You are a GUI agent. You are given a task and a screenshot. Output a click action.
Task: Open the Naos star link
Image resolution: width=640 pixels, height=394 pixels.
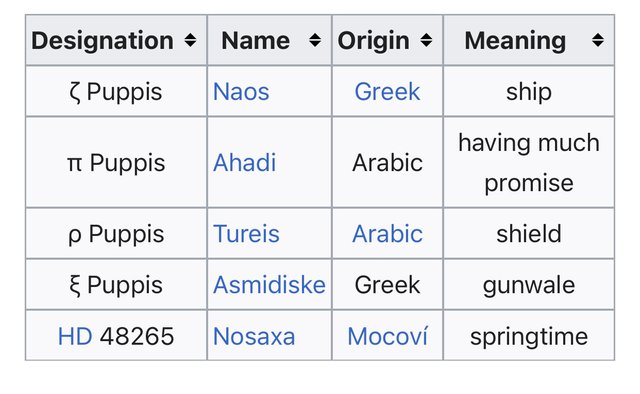pyautogui.click(x=241, y=91)
